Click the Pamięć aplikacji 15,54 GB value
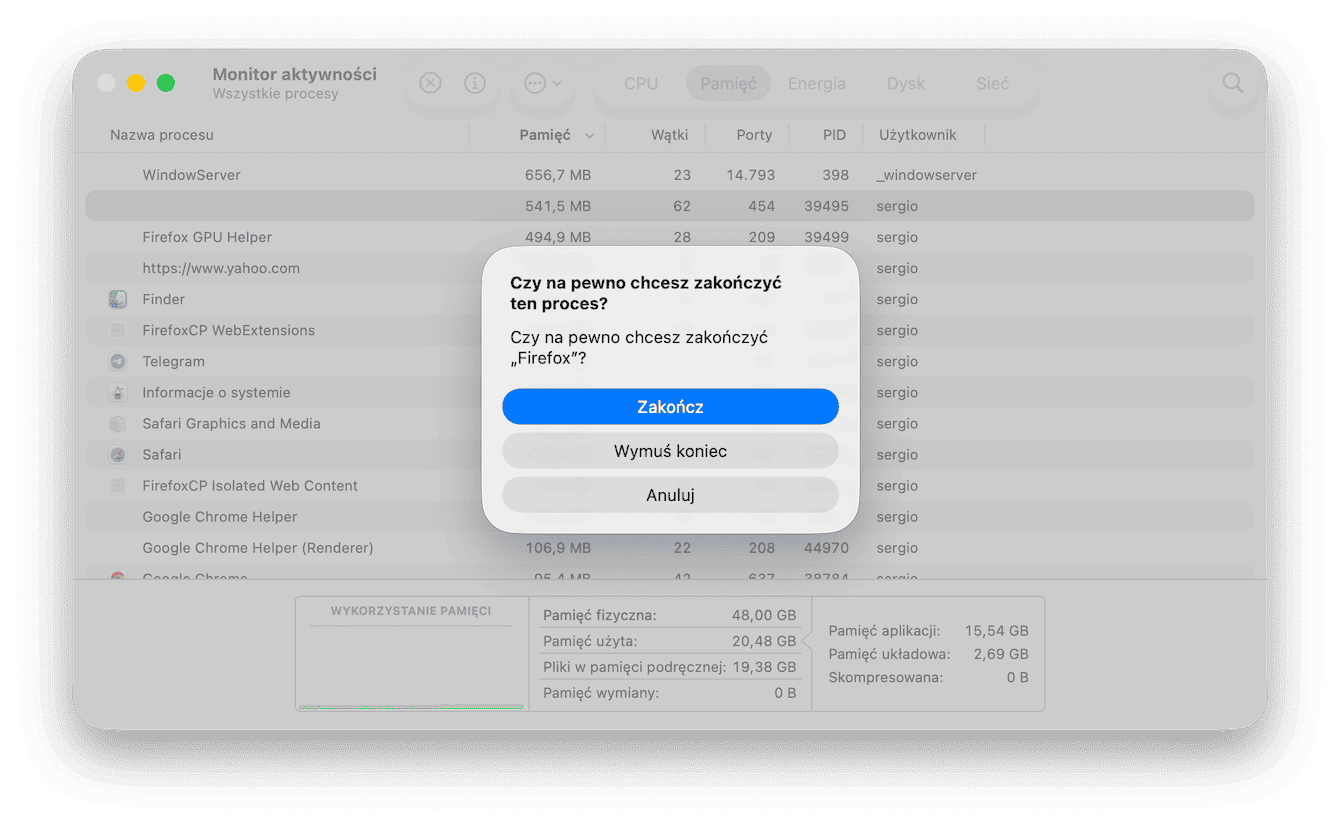Viewport: 1340px width, 826px height. coord(996,631)
